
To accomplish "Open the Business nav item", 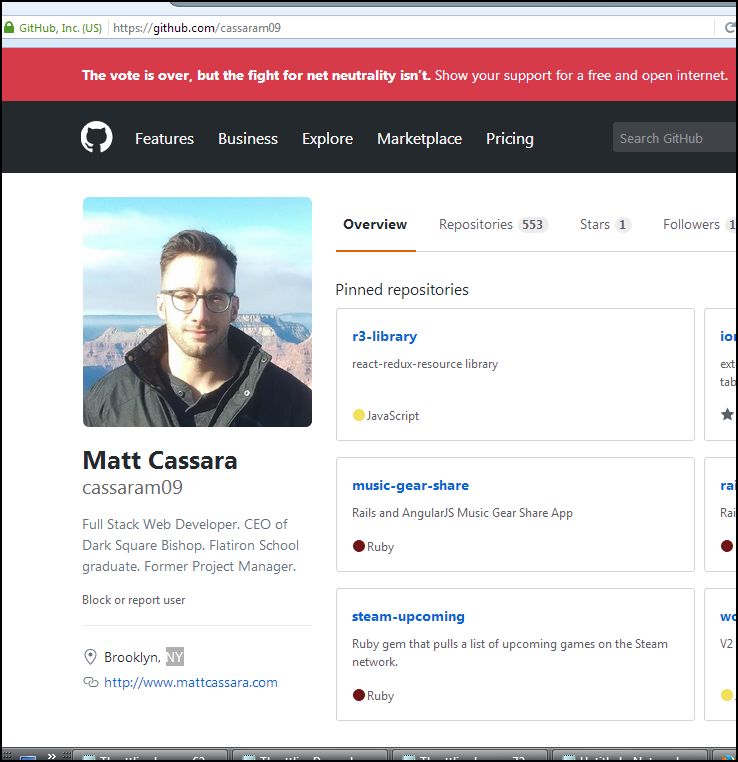I will click(x=248, y=139).
